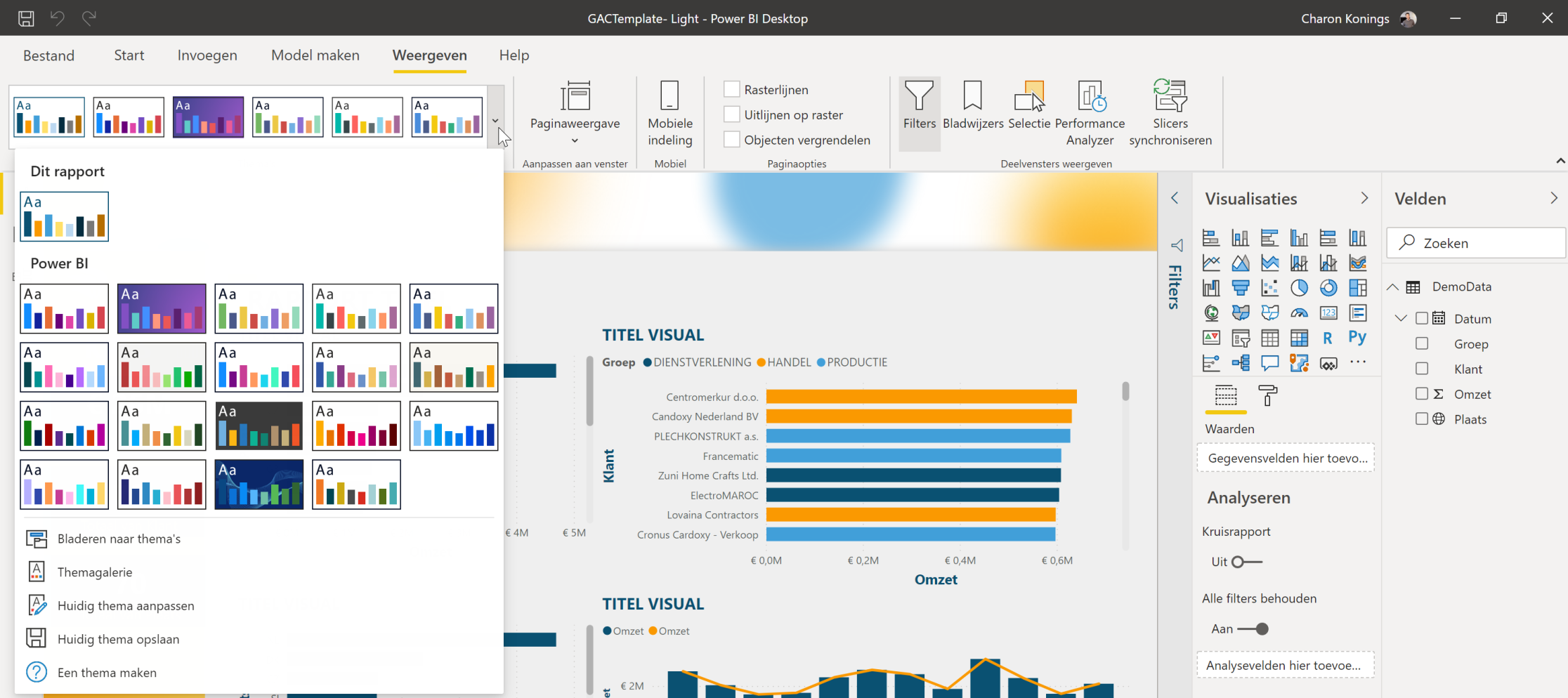Toggle the Alle filters behouden switch
Viewport: 1568px width, 698px height.
pyautogui.click(x=1253, y=629)
